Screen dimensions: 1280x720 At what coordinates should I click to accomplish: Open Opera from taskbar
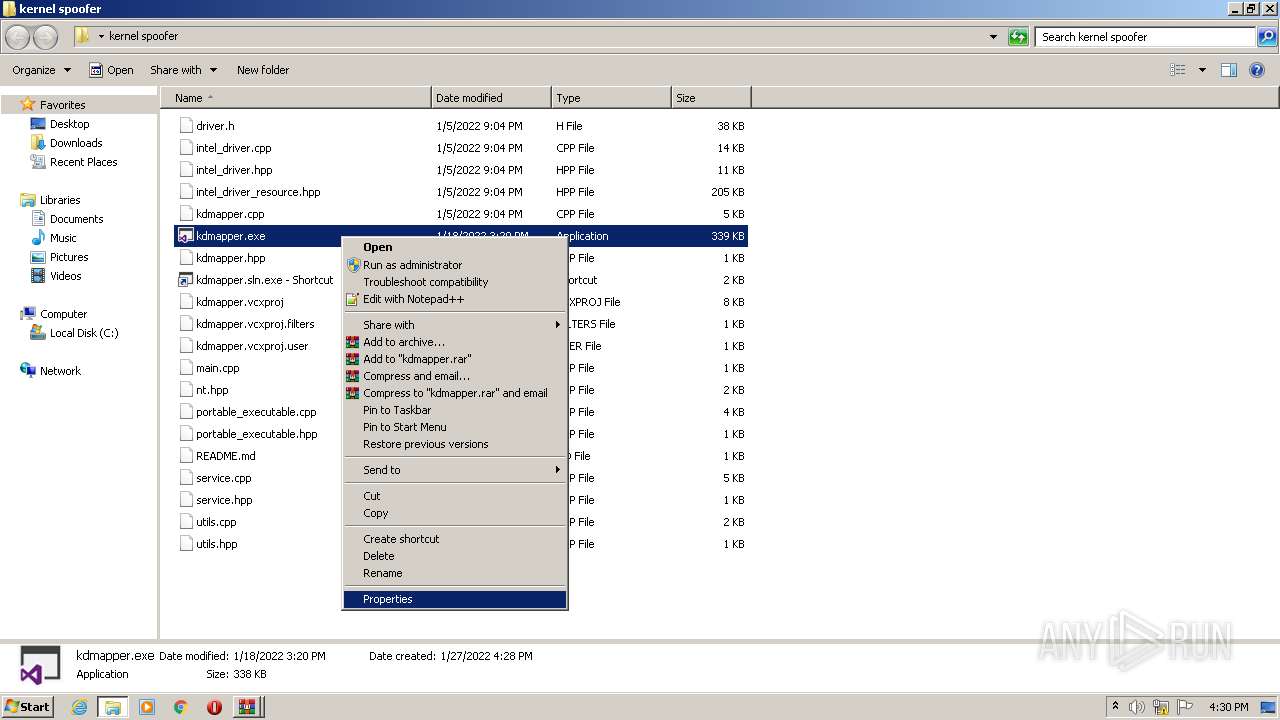(214, 707)
